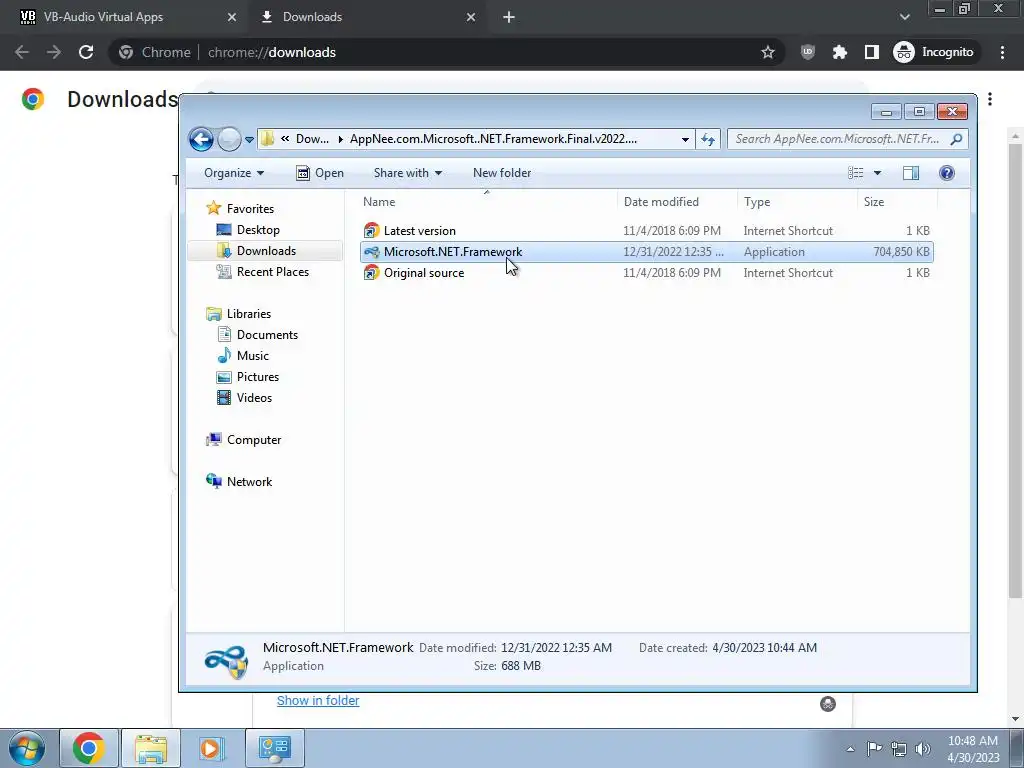Select Downloads in the navigation pane
Viewport: 1024px width, 768px height.
[266, 251]
